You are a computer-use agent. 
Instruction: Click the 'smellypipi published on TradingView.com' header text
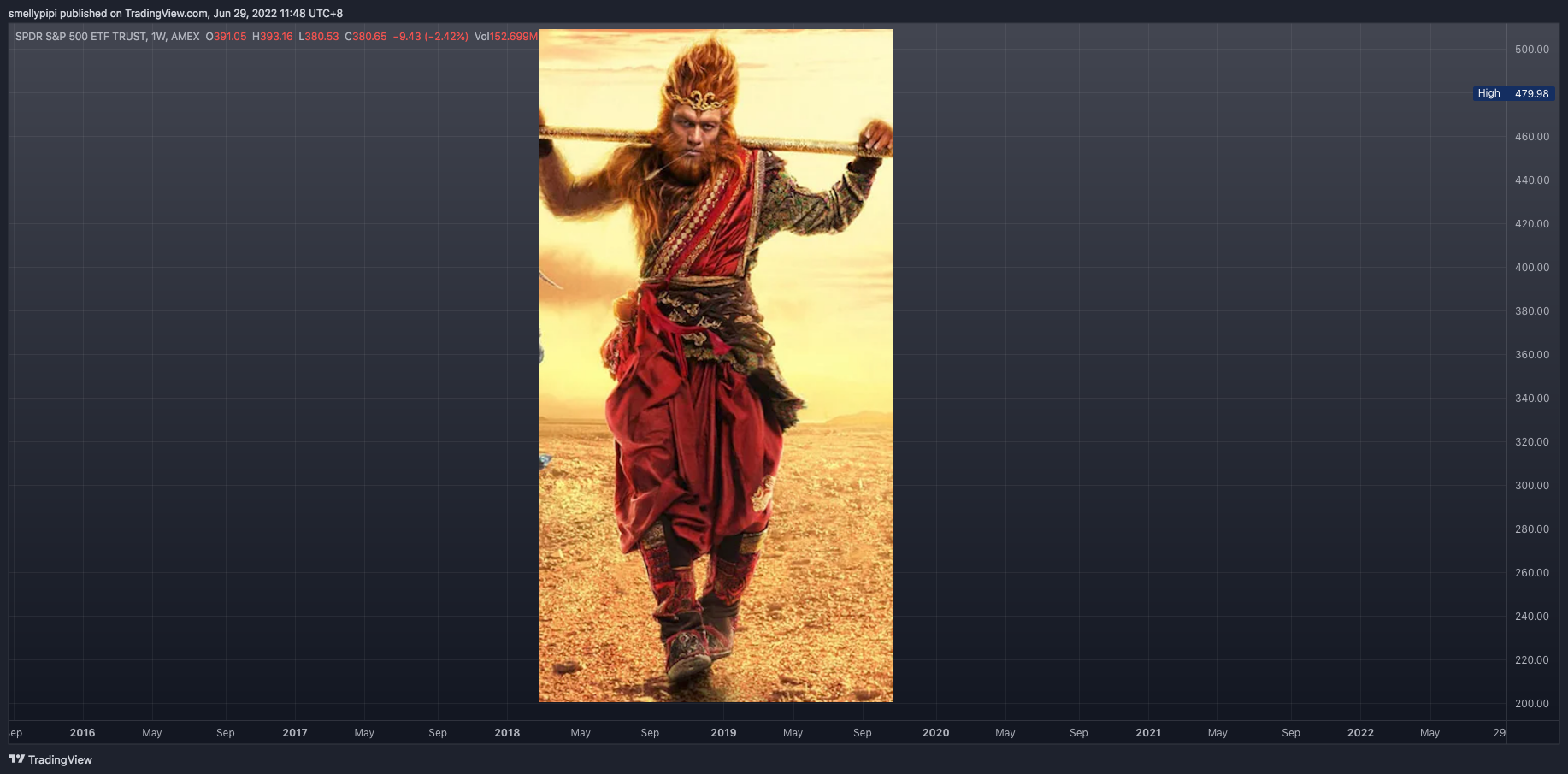click(109, 14)
